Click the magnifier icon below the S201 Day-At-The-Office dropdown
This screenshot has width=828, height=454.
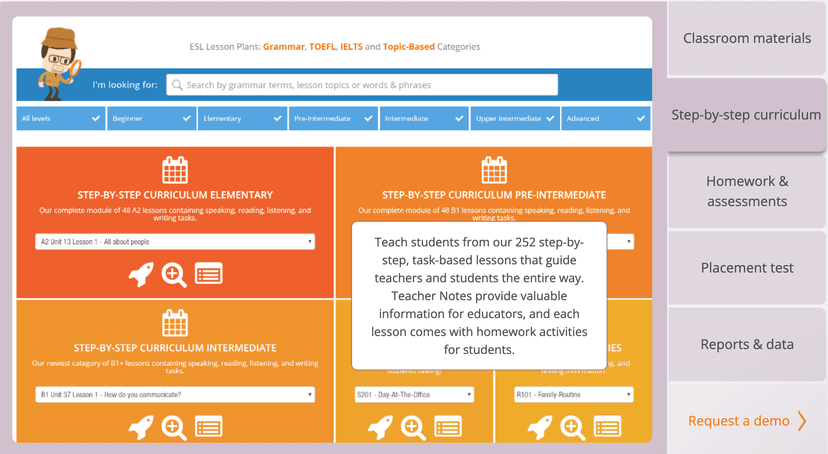(413, 428)
